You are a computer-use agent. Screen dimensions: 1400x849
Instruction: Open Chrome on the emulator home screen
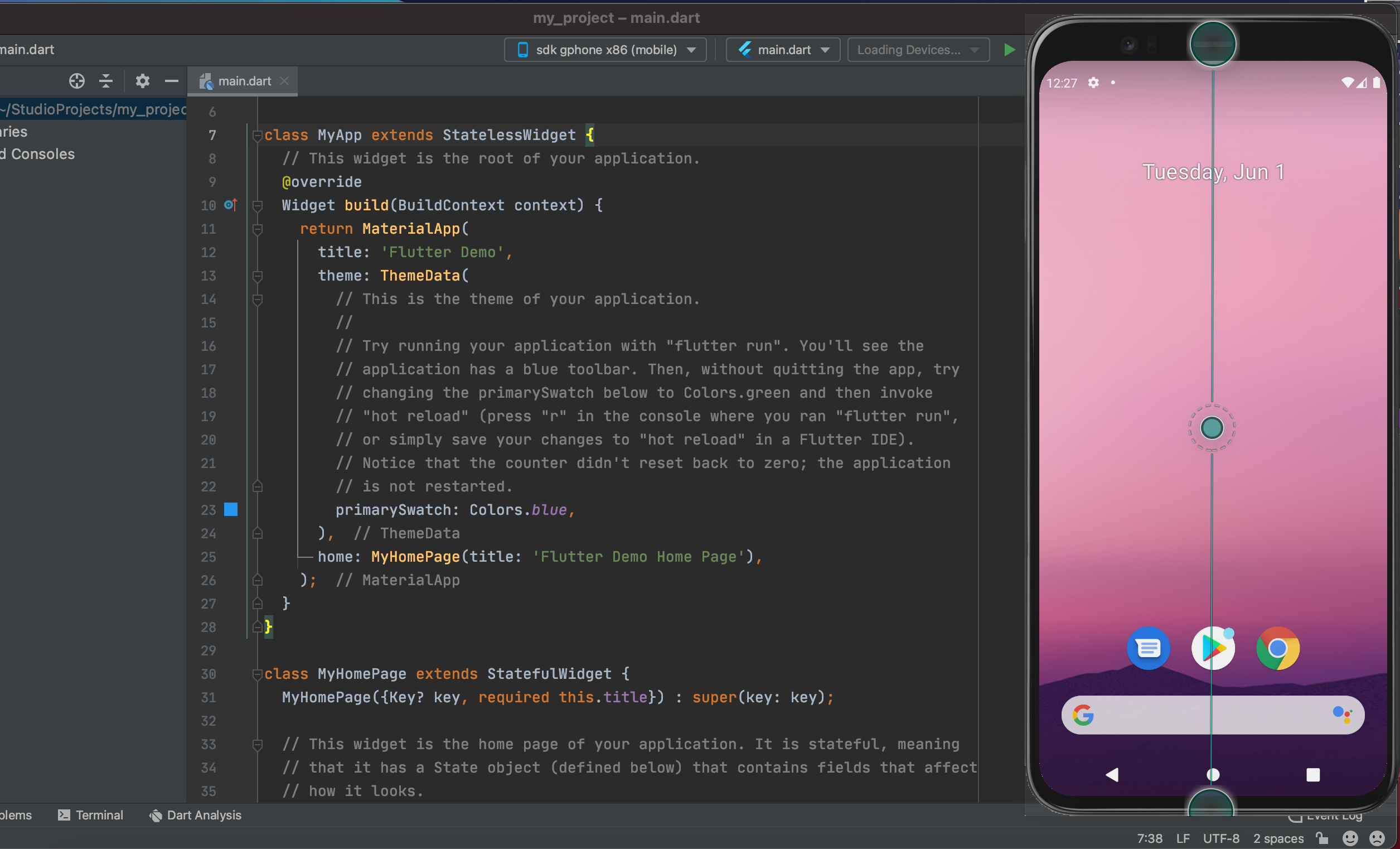point(1277,648)
